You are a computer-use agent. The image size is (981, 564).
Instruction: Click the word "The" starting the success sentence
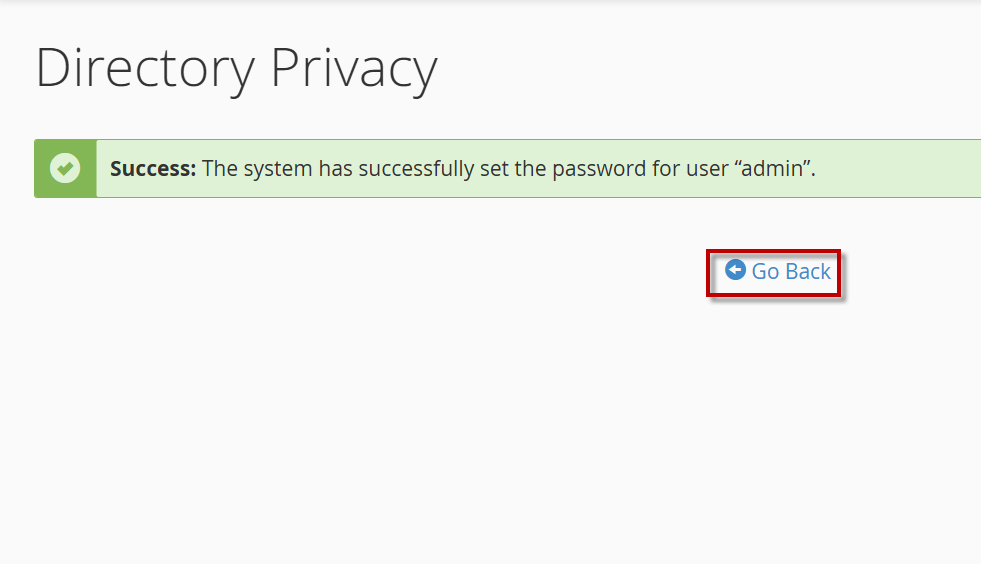(x=219, y=168)
